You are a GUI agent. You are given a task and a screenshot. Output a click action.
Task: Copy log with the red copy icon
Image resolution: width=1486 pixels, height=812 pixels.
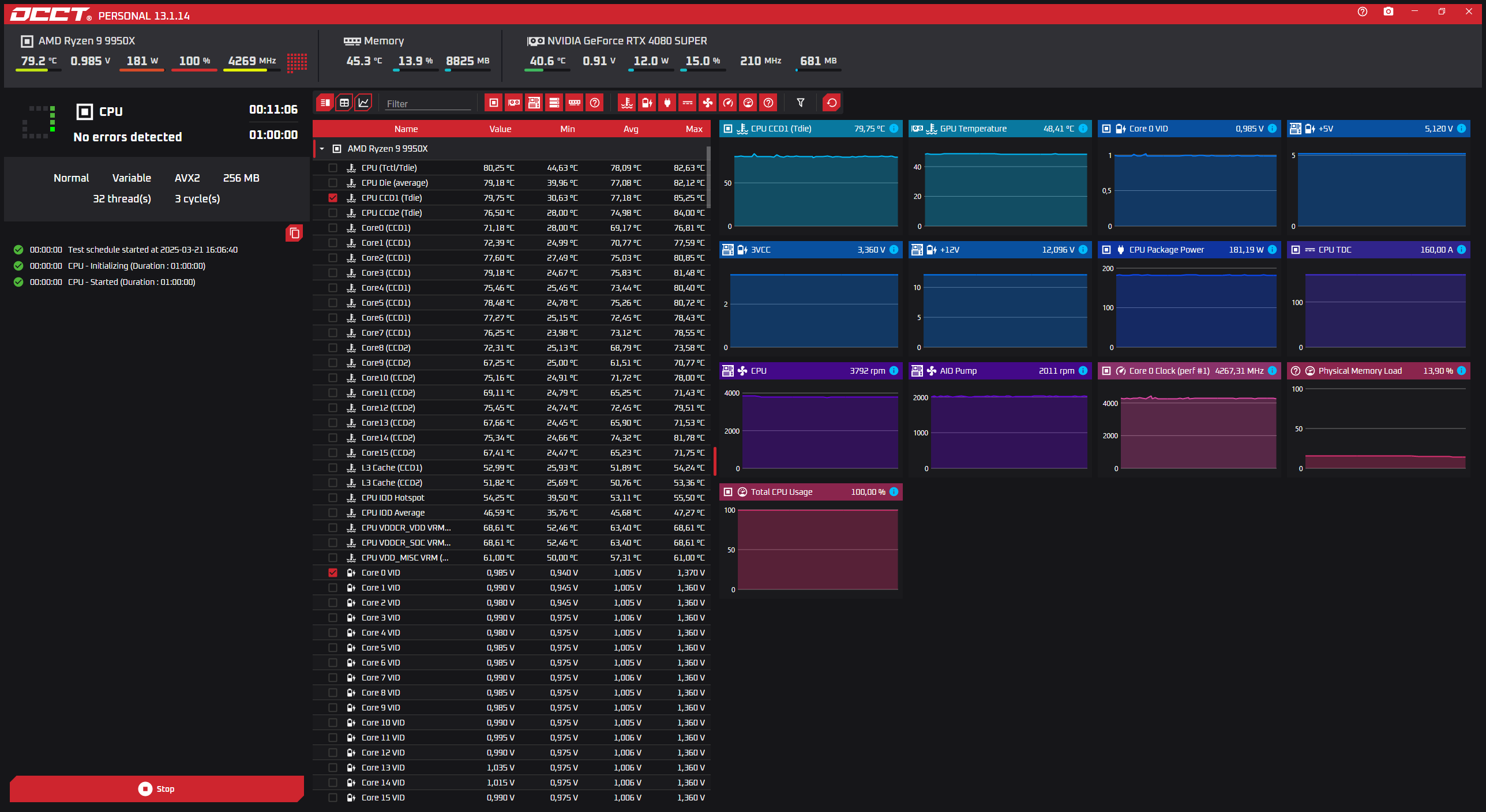[294, 233]
